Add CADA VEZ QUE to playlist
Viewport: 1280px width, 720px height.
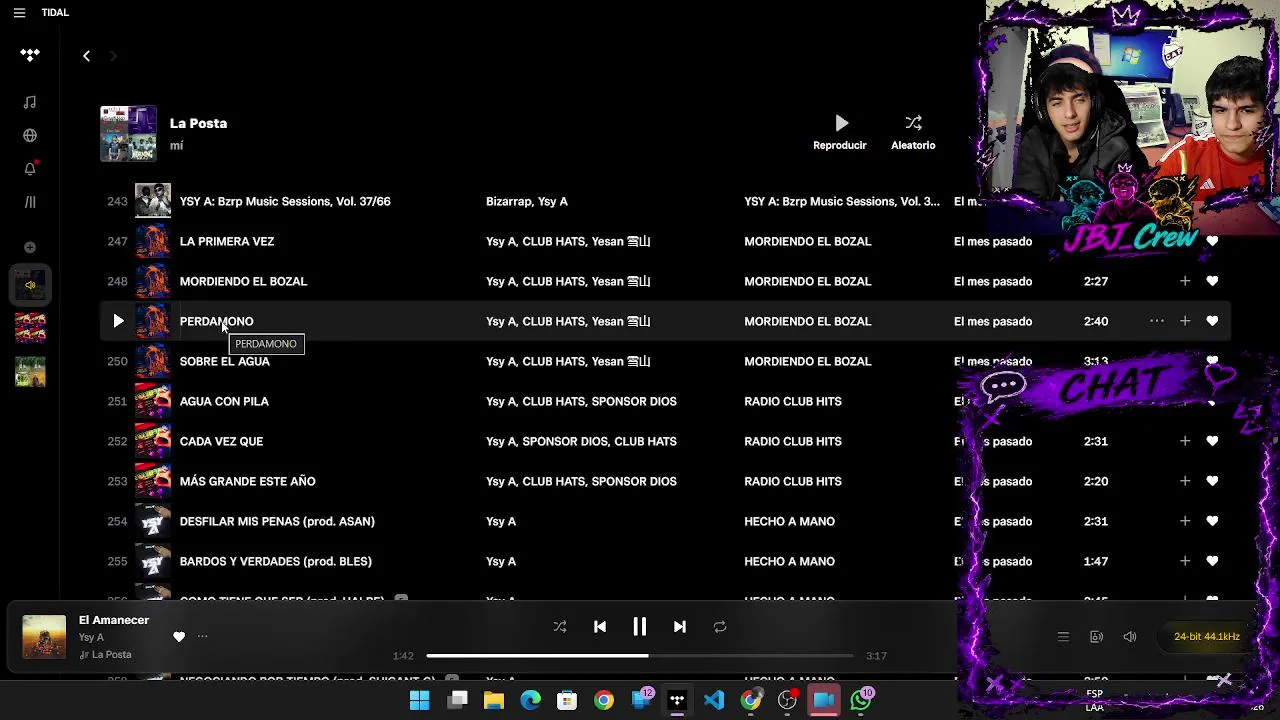pos(1185,441)
